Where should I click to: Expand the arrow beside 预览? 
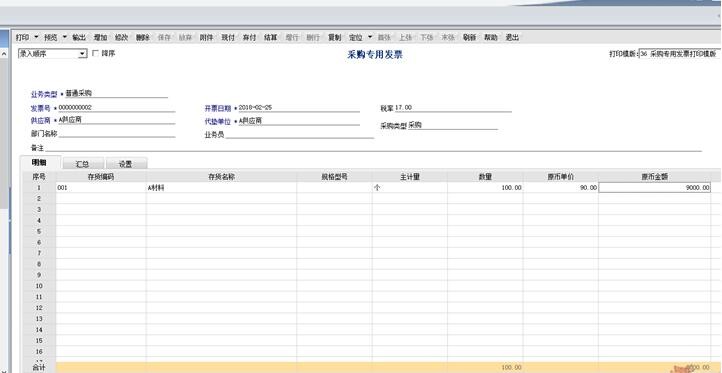click(x=64, y=37)
